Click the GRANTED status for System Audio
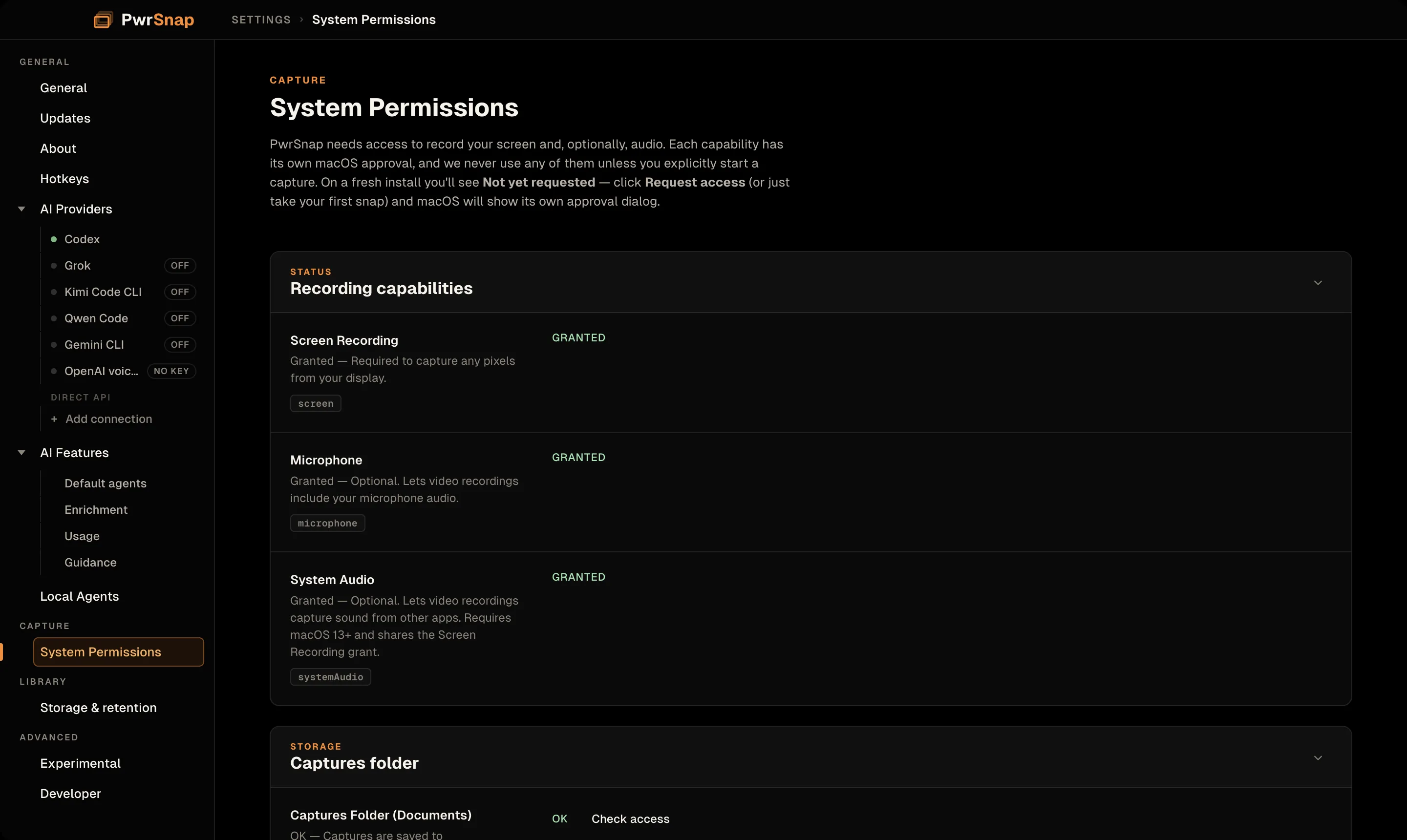This screenshot has height=840, width=1407. (578, 577)
